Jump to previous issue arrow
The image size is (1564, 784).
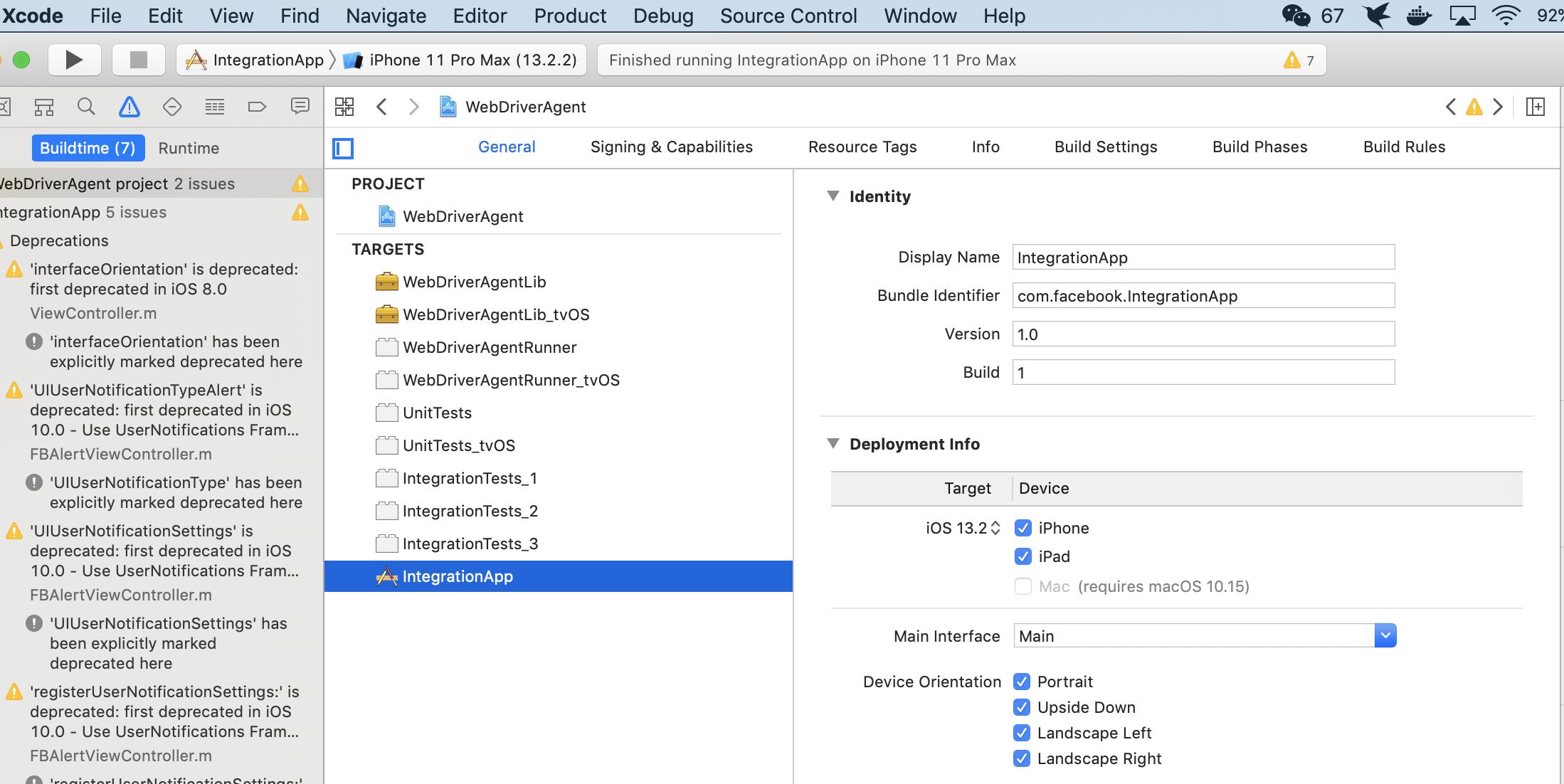pos(1451,107)
